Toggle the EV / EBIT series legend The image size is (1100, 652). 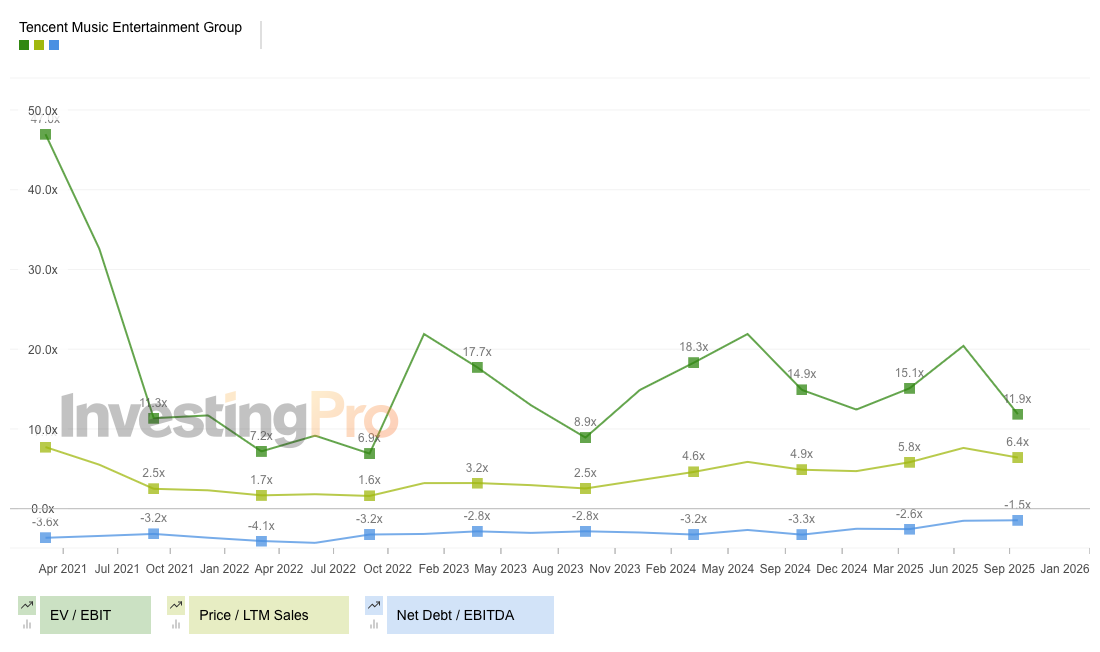[95, 615]
